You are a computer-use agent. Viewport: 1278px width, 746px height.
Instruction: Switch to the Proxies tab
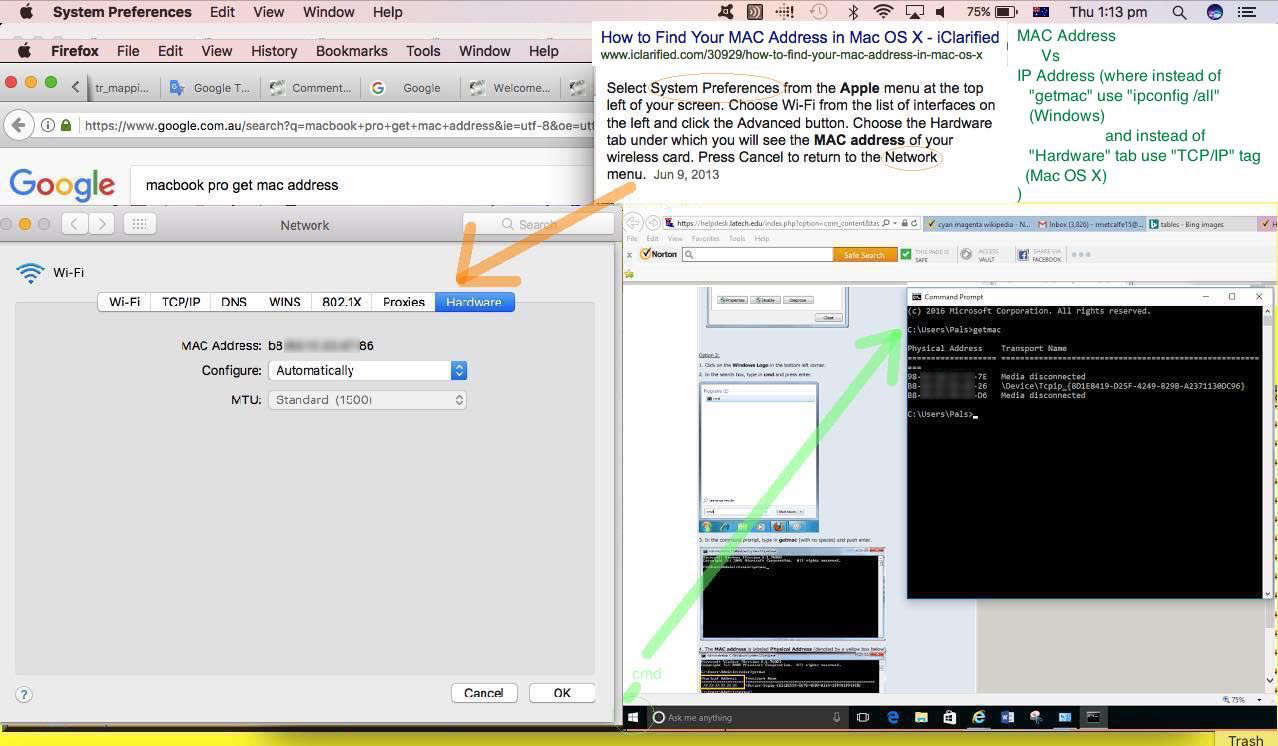click(x=404, y=302)
